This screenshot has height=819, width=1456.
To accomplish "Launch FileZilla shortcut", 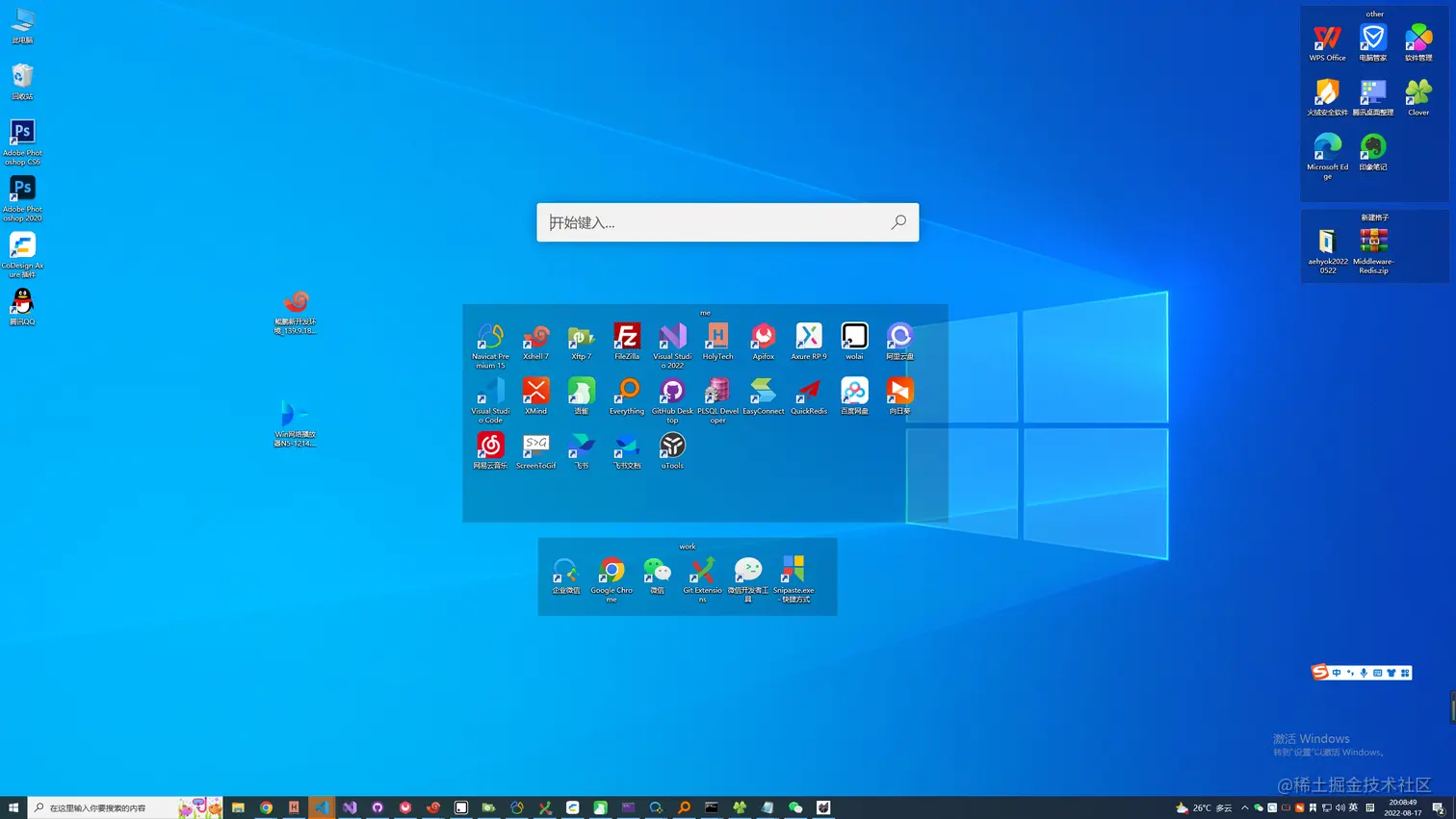I will coord(627,341).
